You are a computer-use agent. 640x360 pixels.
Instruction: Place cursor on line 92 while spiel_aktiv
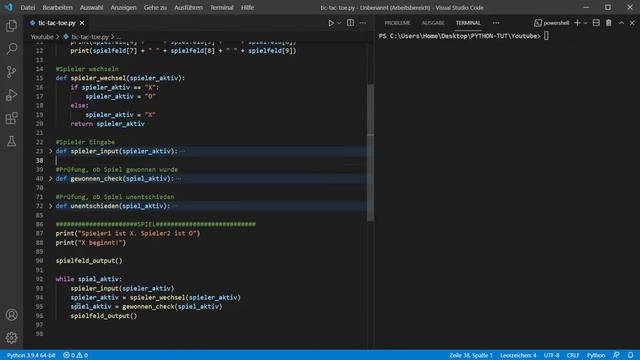click(89, 279)
